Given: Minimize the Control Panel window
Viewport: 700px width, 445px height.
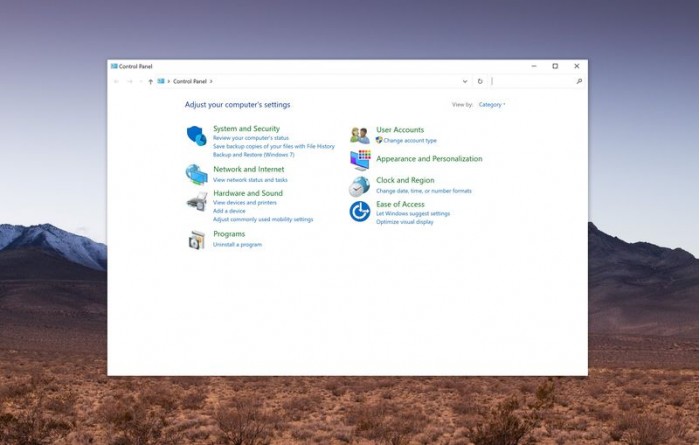Looking at the screenshot, I should 534,66.
